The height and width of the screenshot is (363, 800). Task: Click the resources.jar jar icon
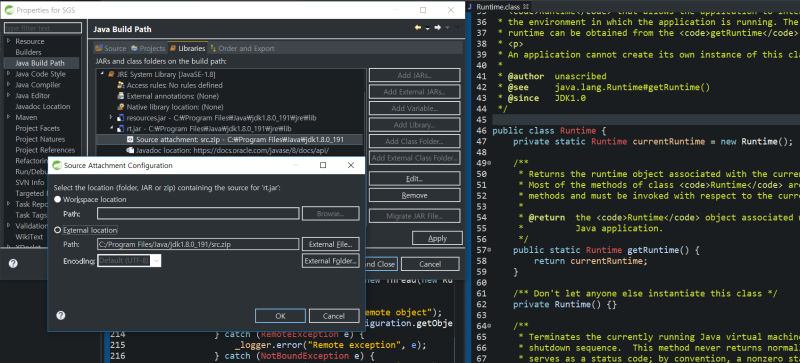[121, 117]
